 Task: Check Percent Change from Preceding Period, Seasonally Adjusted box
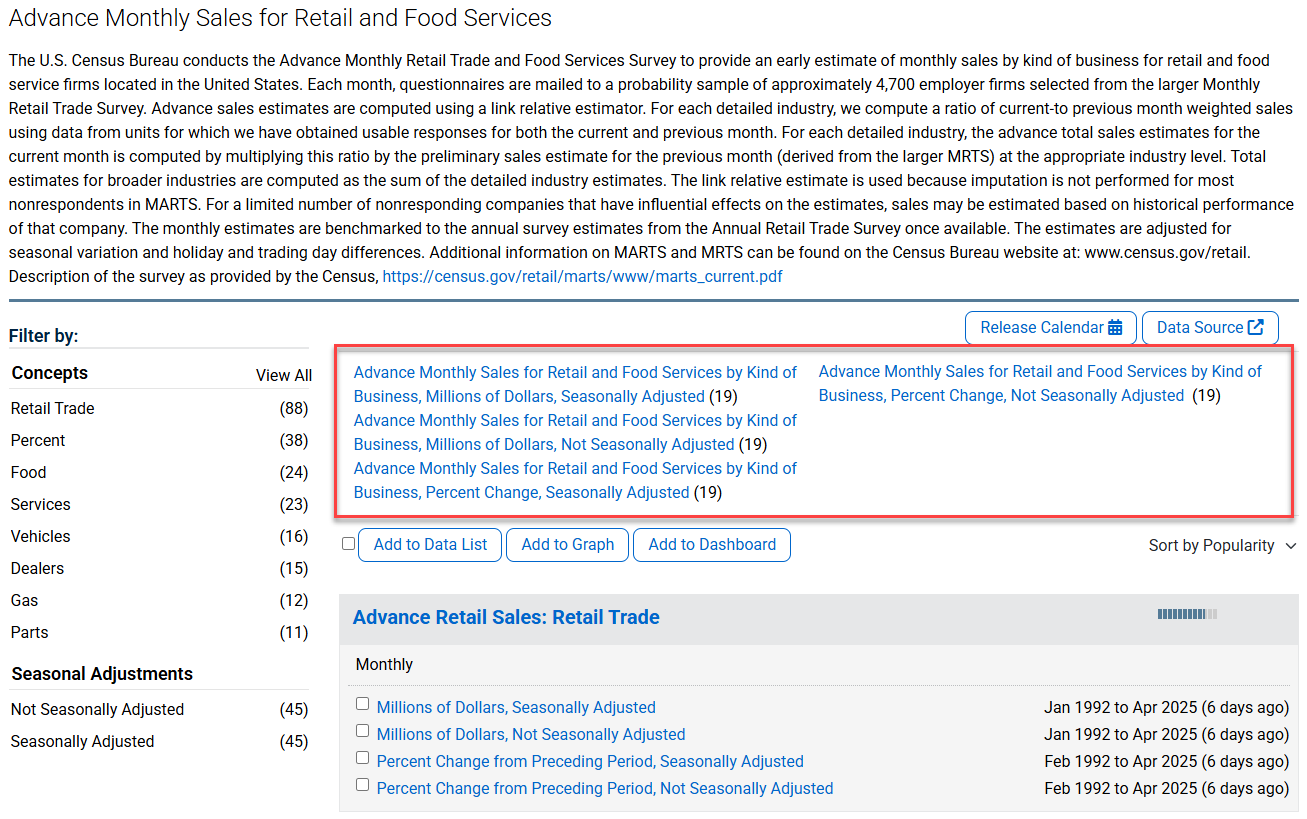click(x=362, y=758)
